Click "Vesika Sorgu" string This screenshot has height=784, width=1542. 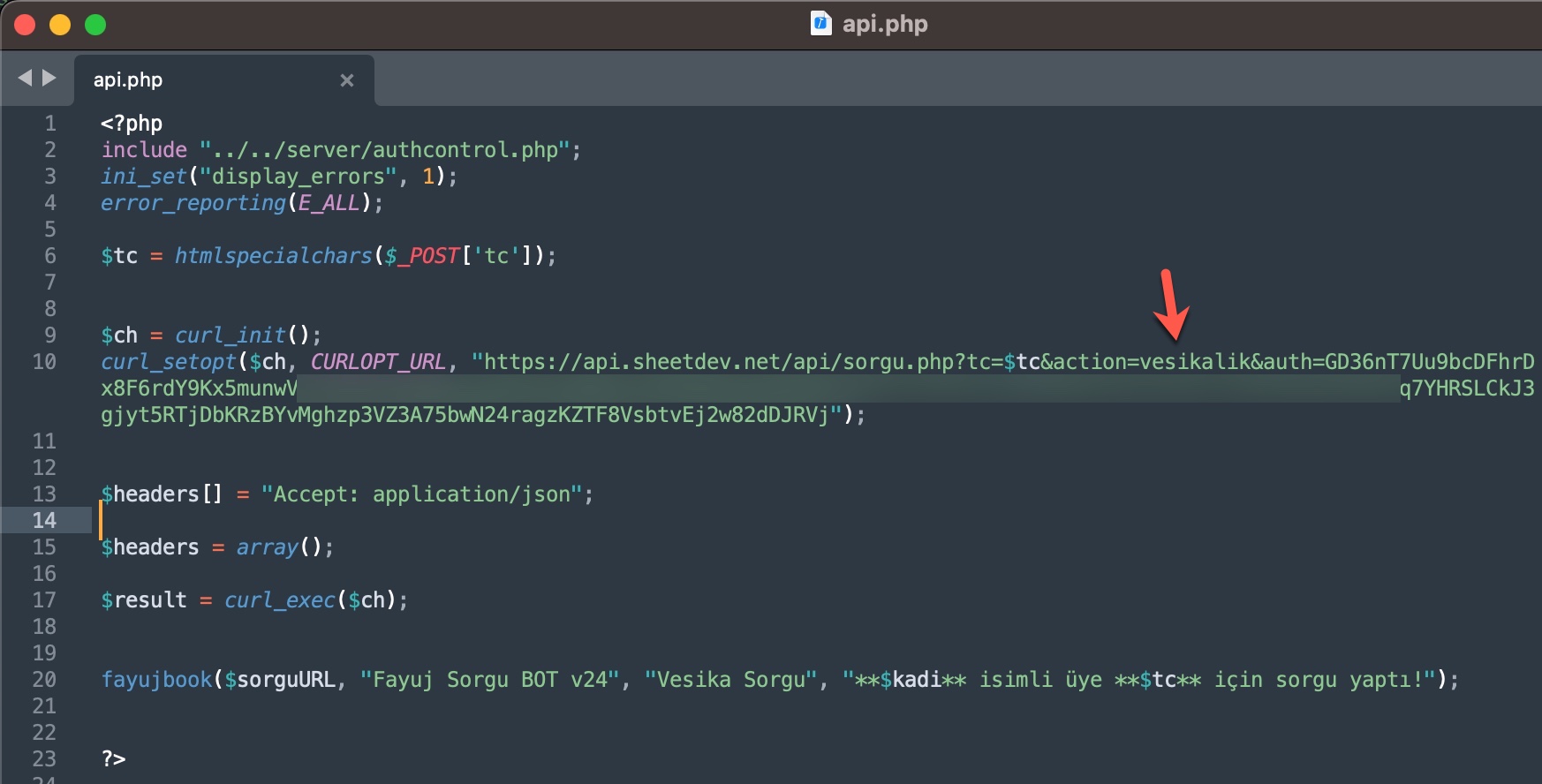click(731, 680)
